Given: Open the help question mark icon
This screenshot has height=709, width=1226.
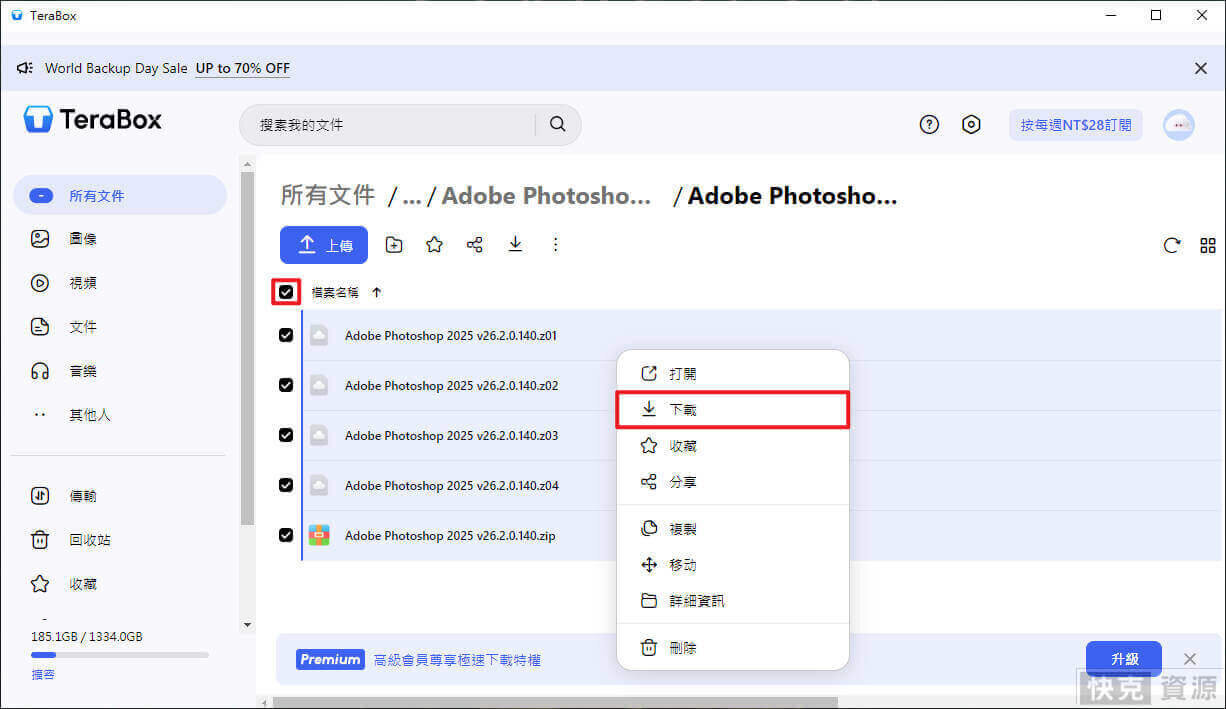Looking at the screenshot, I should click(930, 125).
